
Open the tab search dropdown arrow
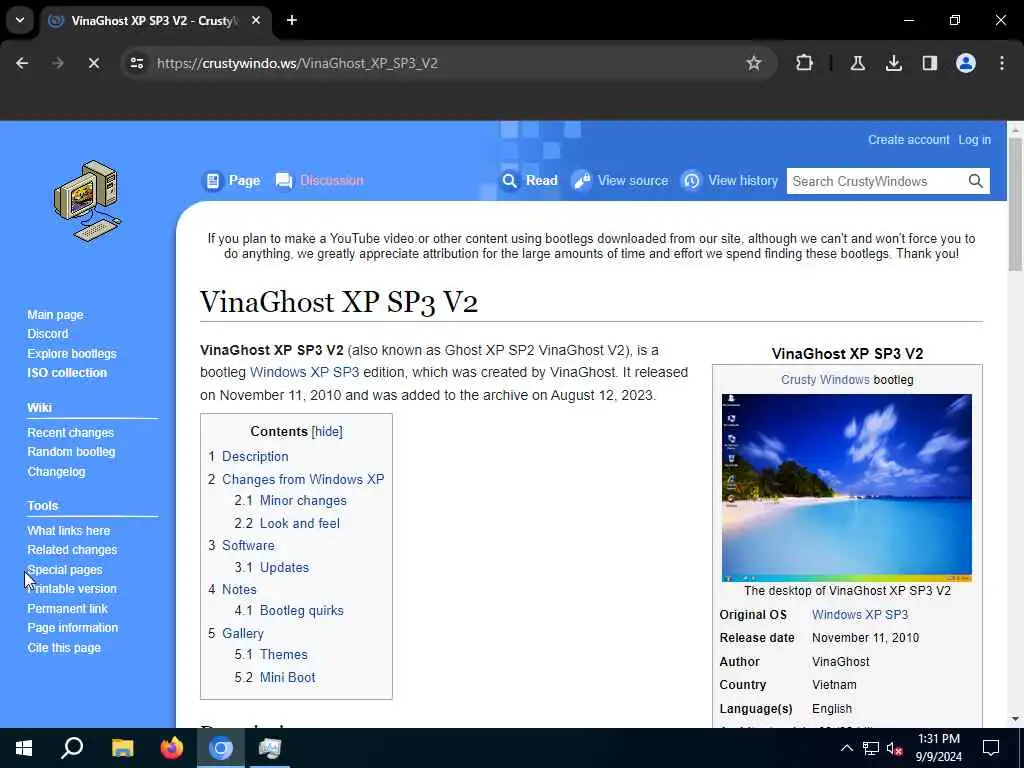click(x=20, y=20)
